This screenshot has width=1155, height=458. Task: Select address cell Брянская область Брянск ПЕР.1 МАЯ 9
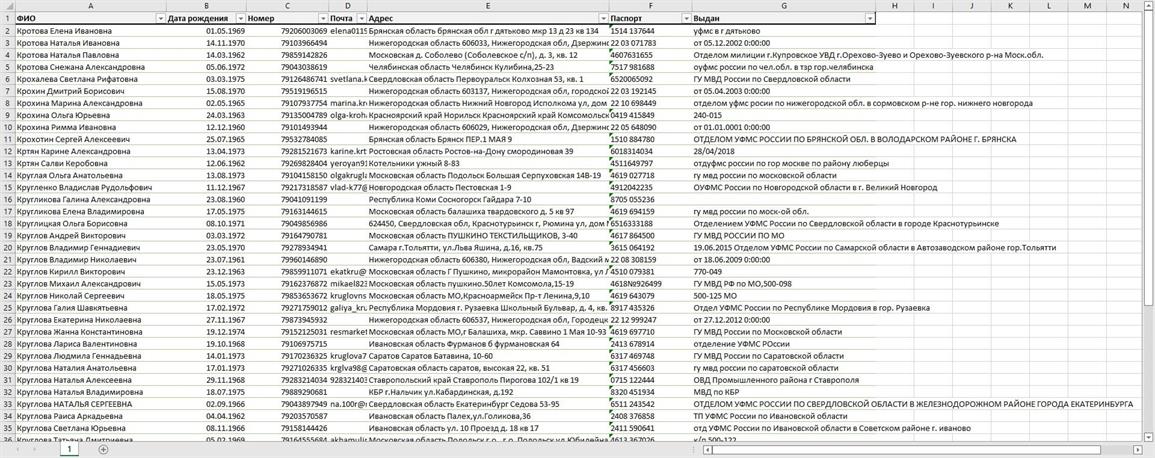point(488,138)
